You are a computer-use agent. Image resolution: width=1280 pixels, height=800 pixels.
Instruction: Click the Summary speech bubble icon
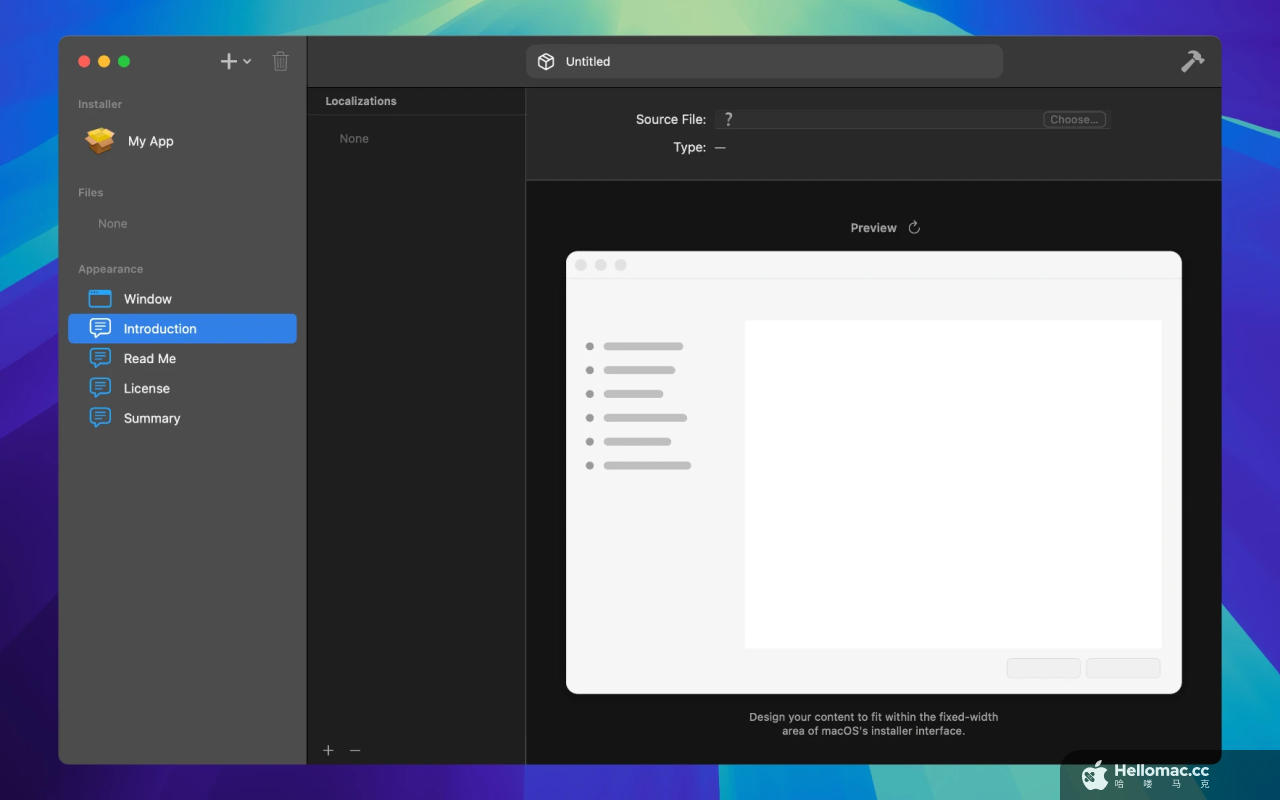100,418
